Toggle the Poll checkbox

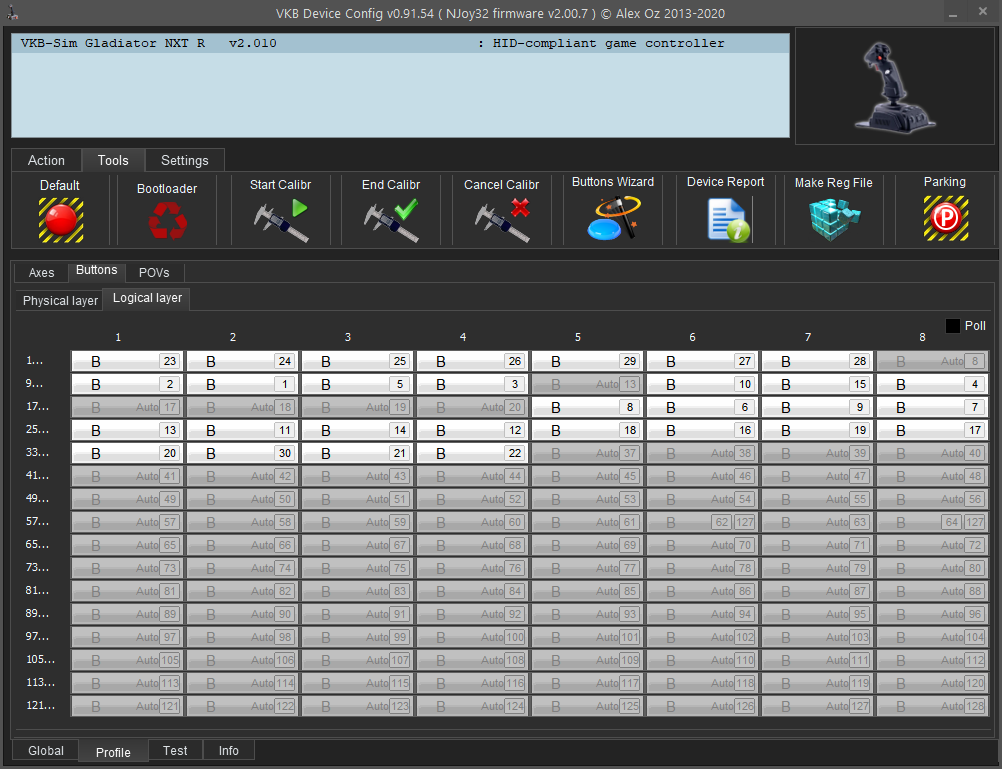tap(952, 326)
